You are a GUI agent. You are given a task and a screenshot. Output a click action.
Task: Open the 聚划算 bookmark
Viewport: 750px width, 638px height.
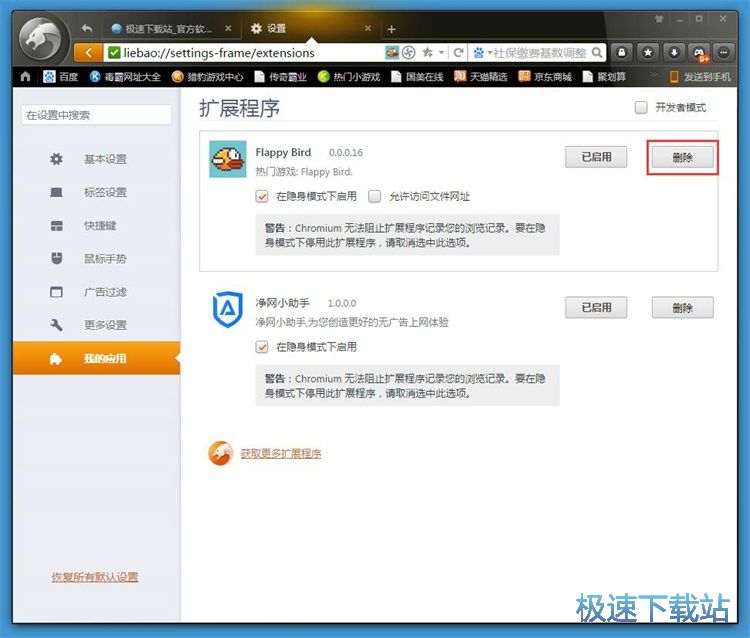(604, 77)
